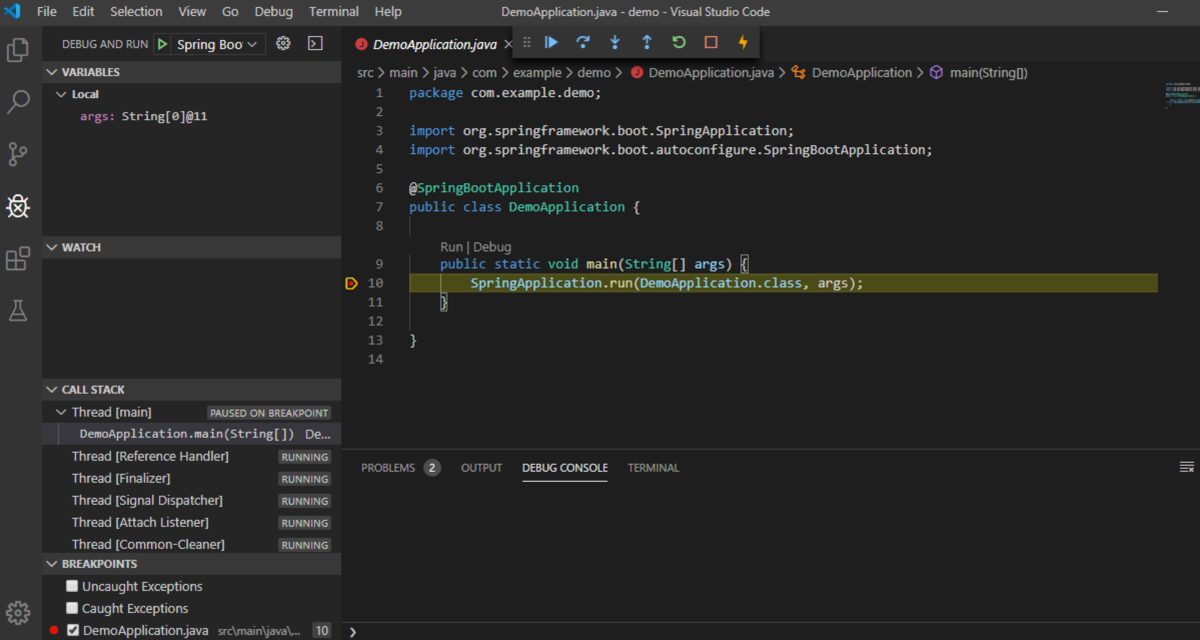The height and width of the screenshot is (640, 1200).
Task: Enable the Caught Exceptions checkbox
Action: 71,608
